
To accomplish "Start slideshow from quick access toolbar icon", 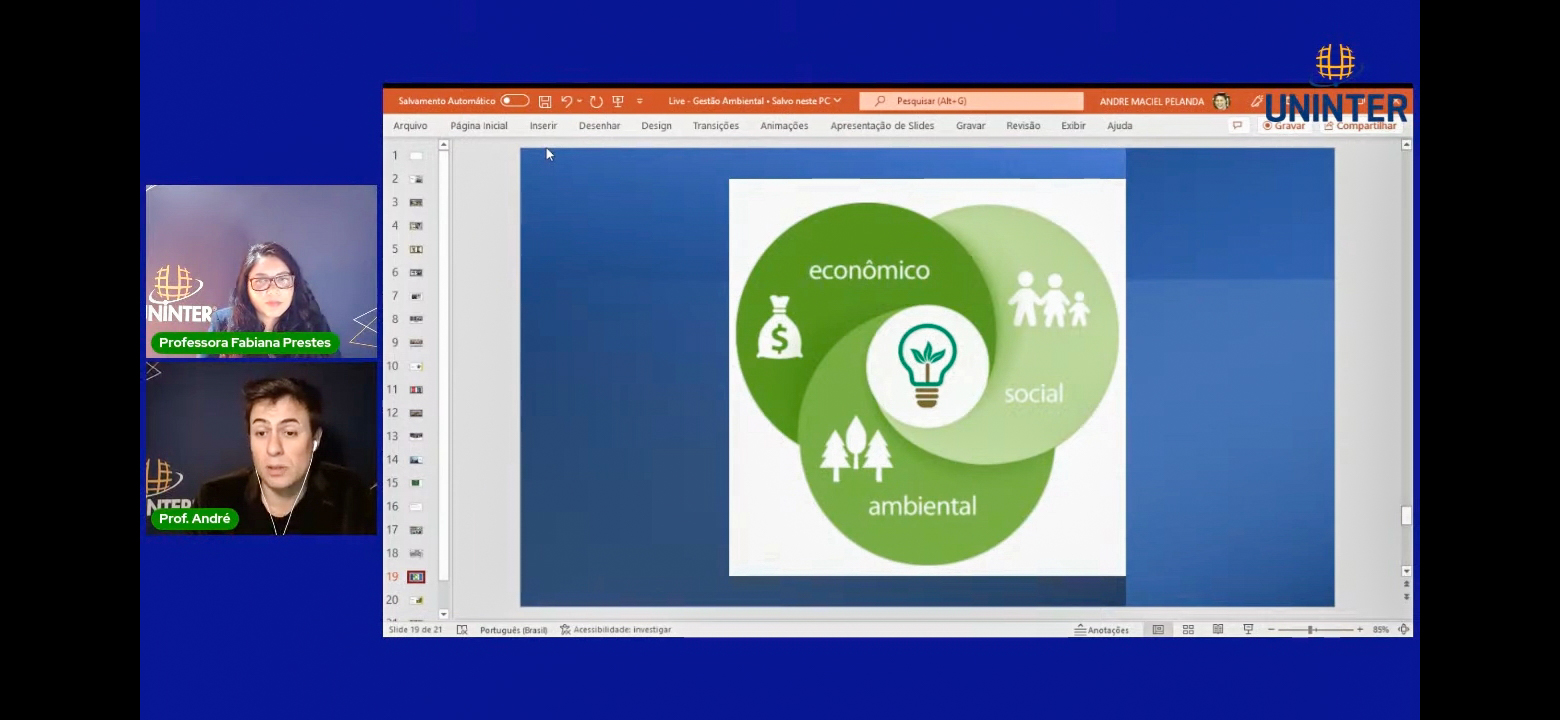I will 618,101.
